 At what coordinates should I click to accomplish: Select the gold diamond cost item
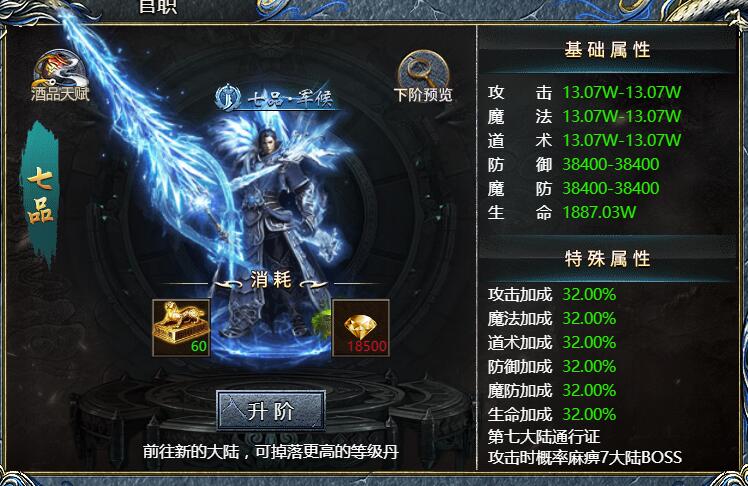pyautogui.click(x=361, y=328)
